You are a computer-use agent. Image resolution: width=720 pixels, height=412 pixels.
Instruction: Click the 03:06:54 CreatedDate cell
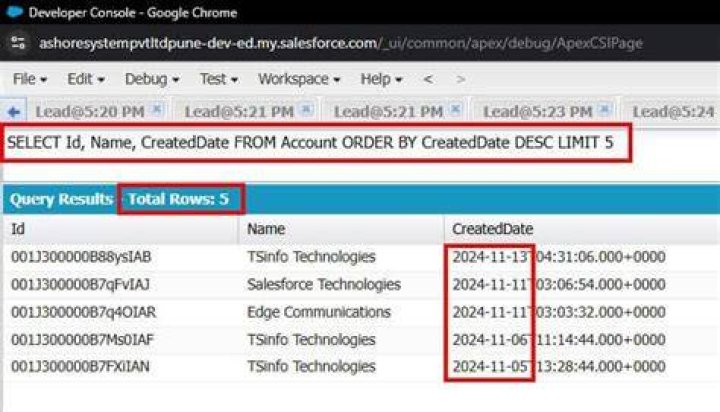click(559, 284)
